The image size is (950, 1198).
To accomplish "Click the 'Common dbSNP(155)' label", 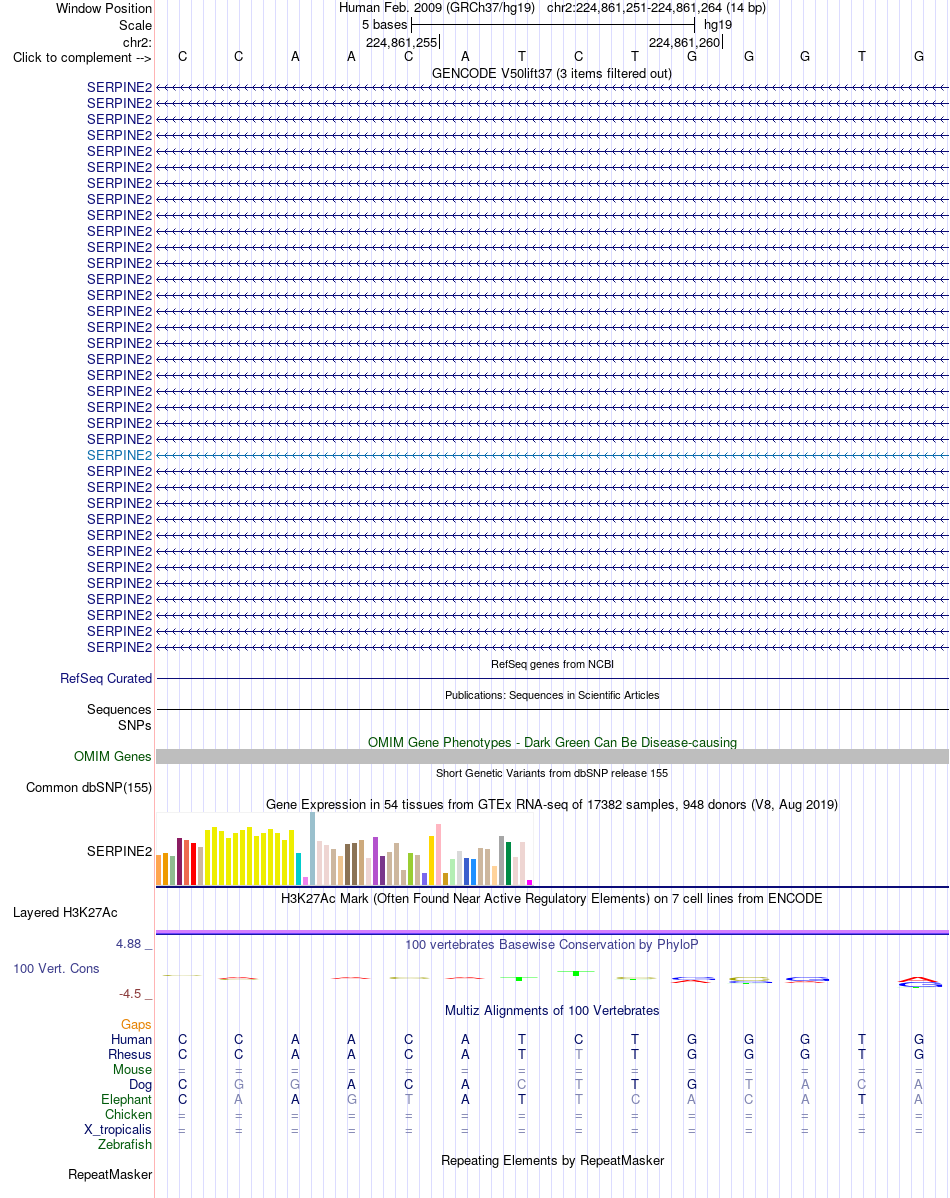I will click(x=89, y=788).
